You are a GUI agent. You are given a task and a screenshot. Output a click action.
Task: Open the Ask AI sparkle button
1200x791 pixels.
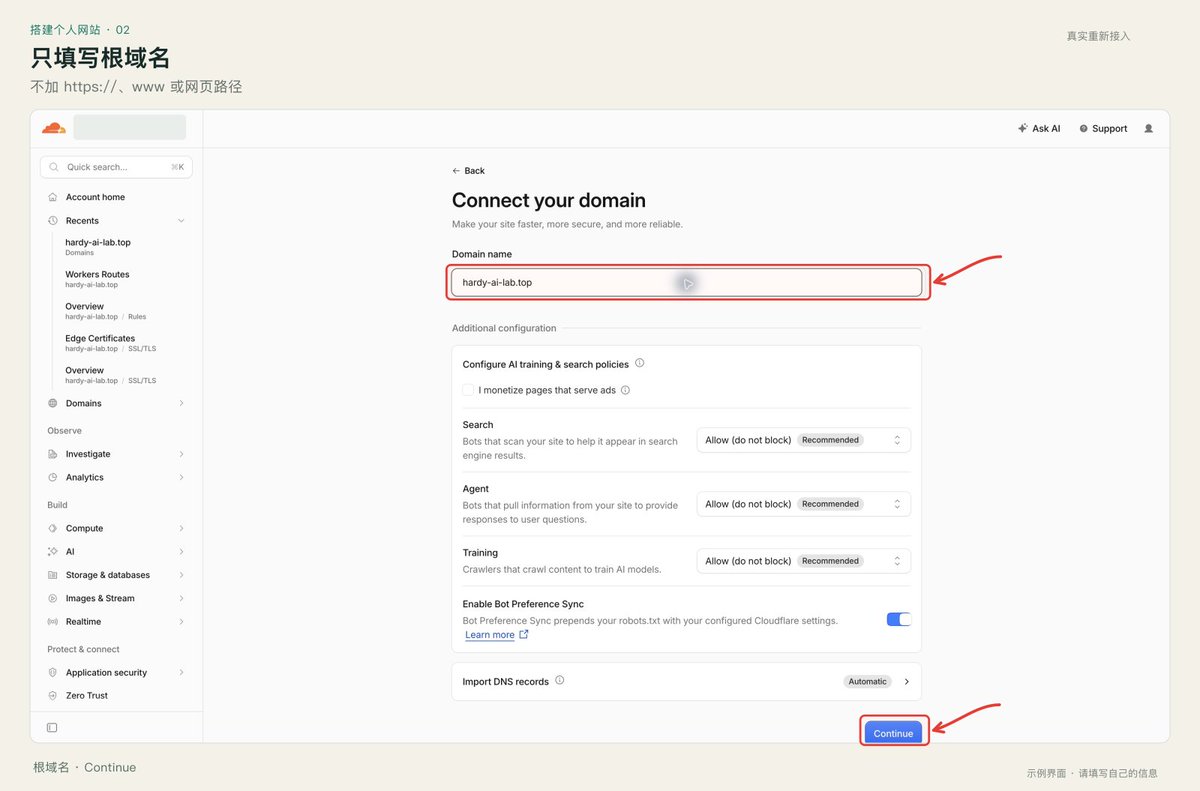pyautogui.click(x=1039, y=129)
